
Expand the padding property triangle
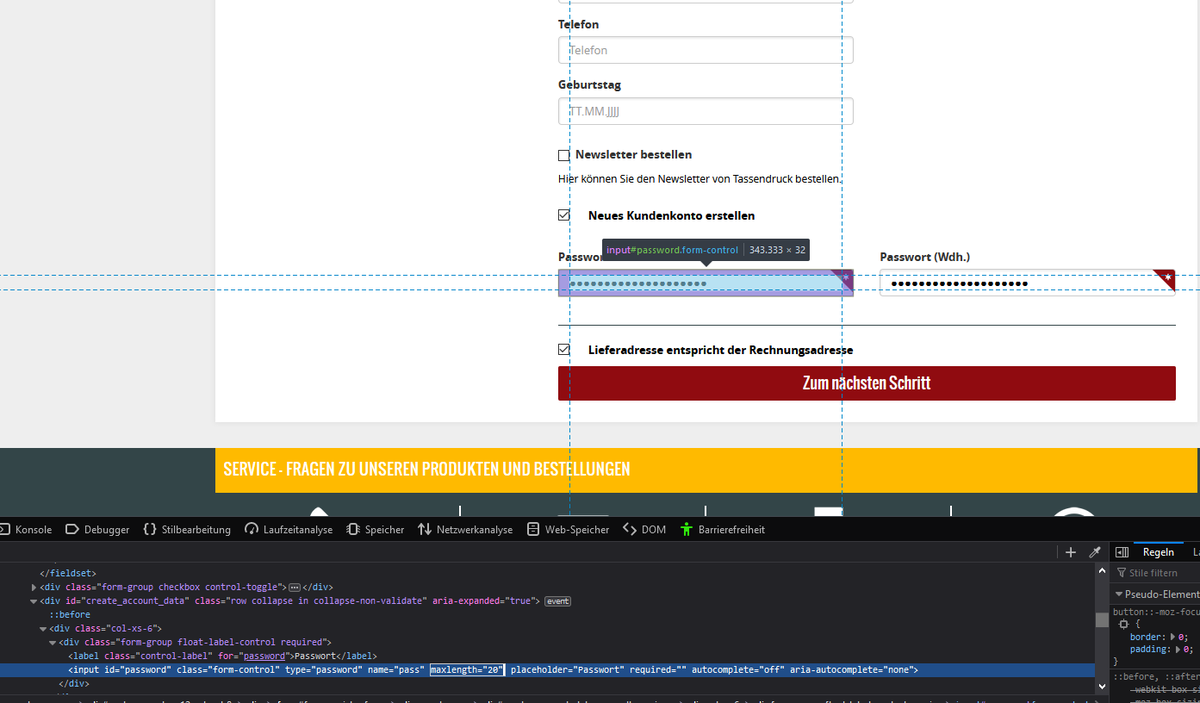pyautogui.click(x=1179, y=649)
